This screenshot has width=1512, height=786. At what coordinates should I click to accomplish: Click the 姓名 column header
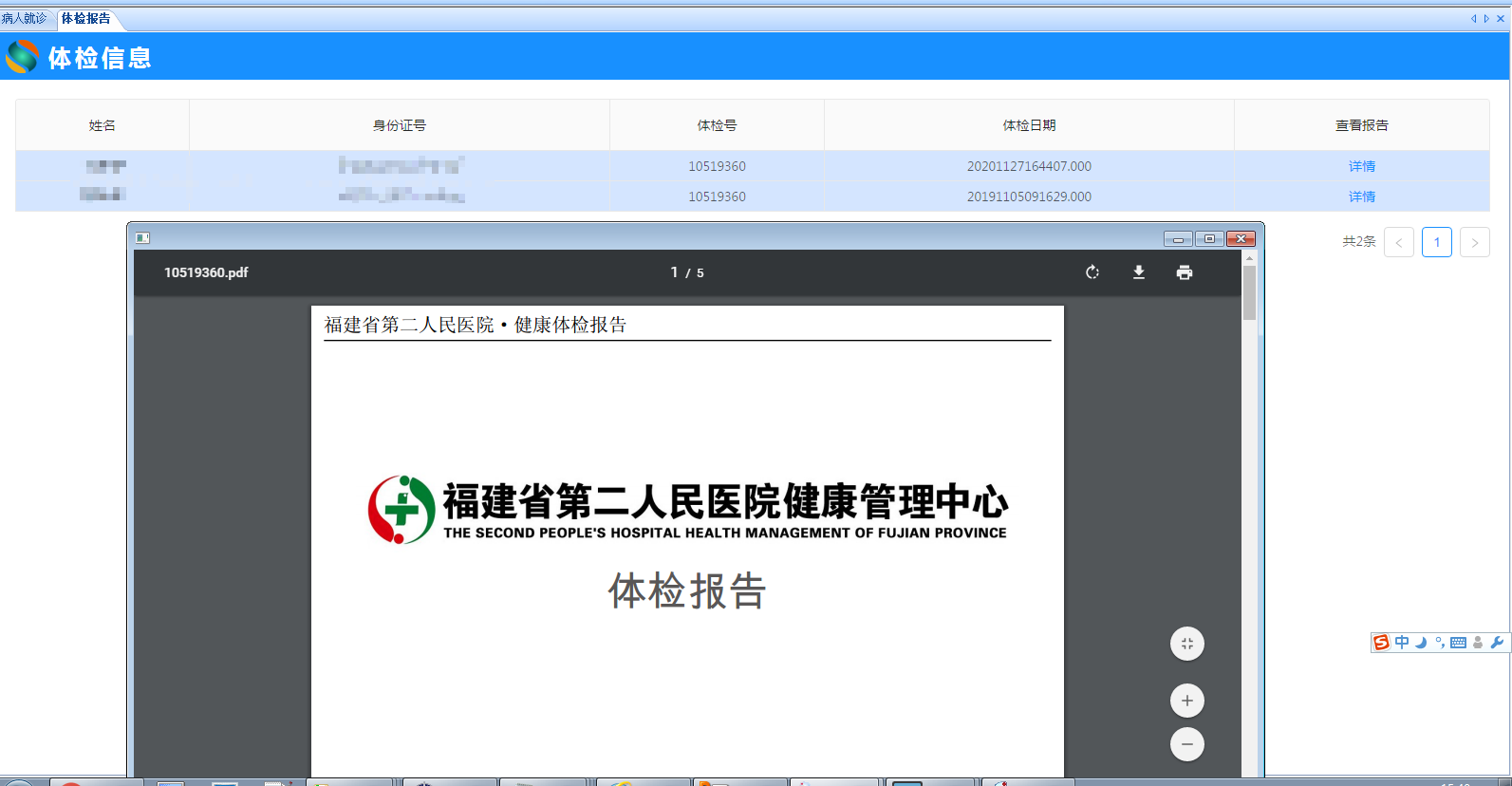(x=103, y=125)
